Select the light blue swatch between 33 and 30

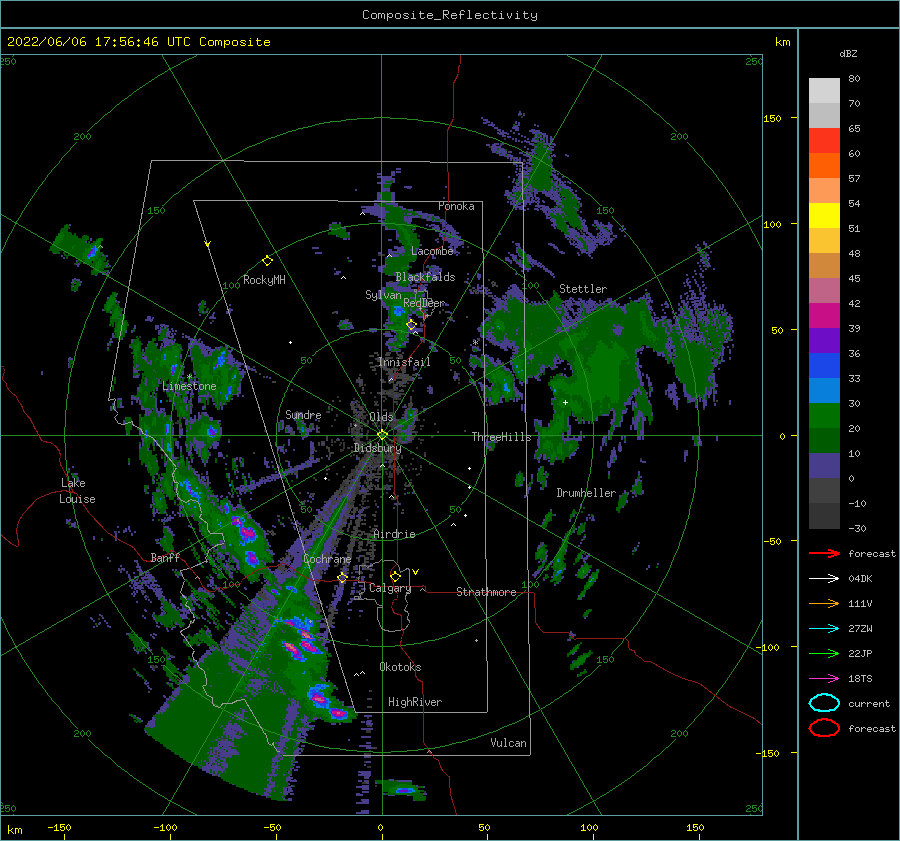click(824, 390)
